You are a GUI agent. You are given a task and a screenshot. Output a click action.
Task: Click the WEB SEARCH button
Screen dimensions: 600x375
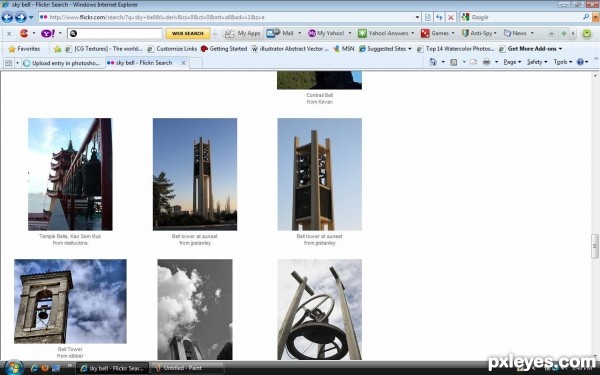[x=188, y=34]
